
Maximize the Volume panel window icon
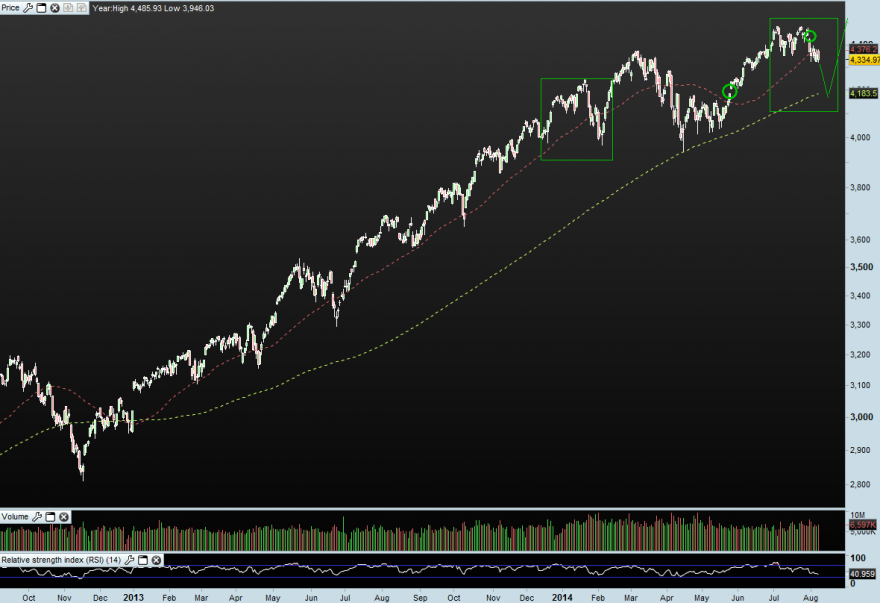click(x=51, y=517)
